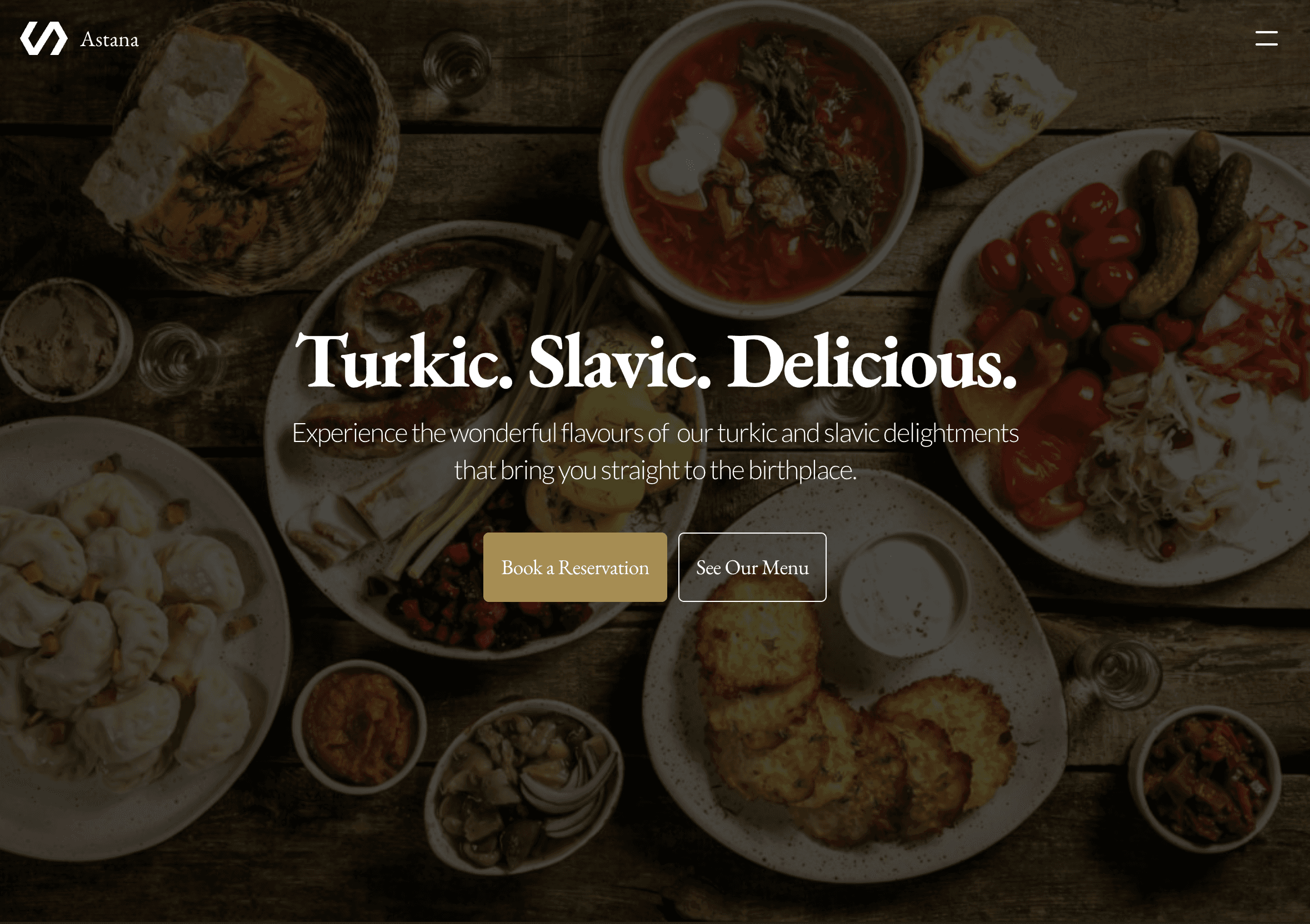Viewport: 1310px width, 924px height.
Task: Click the first line of the subtitle paragraph
Action: [655, 433]
